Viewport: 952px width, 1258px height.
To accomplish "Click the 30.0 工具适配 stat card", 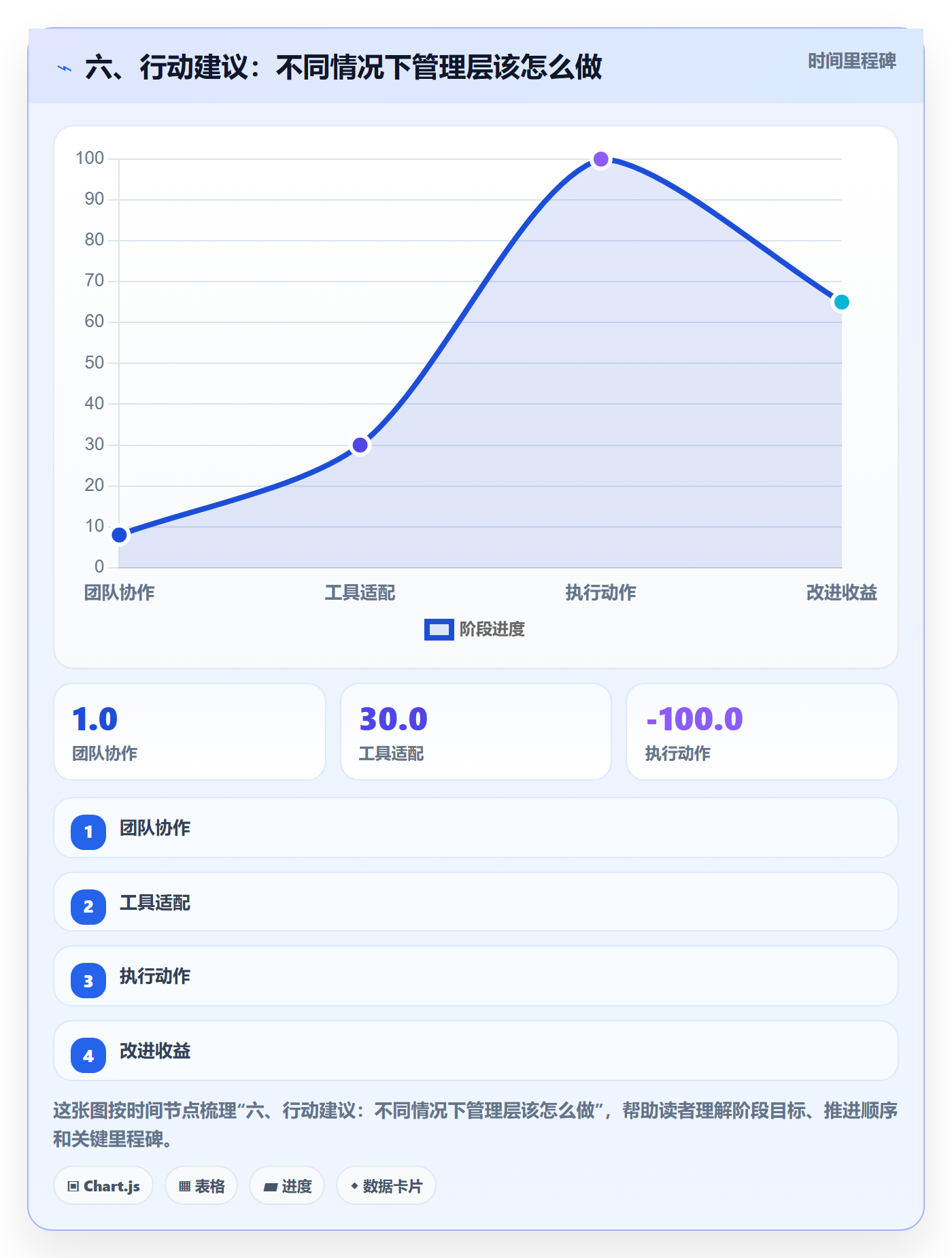I will click(x=476, y=732).
